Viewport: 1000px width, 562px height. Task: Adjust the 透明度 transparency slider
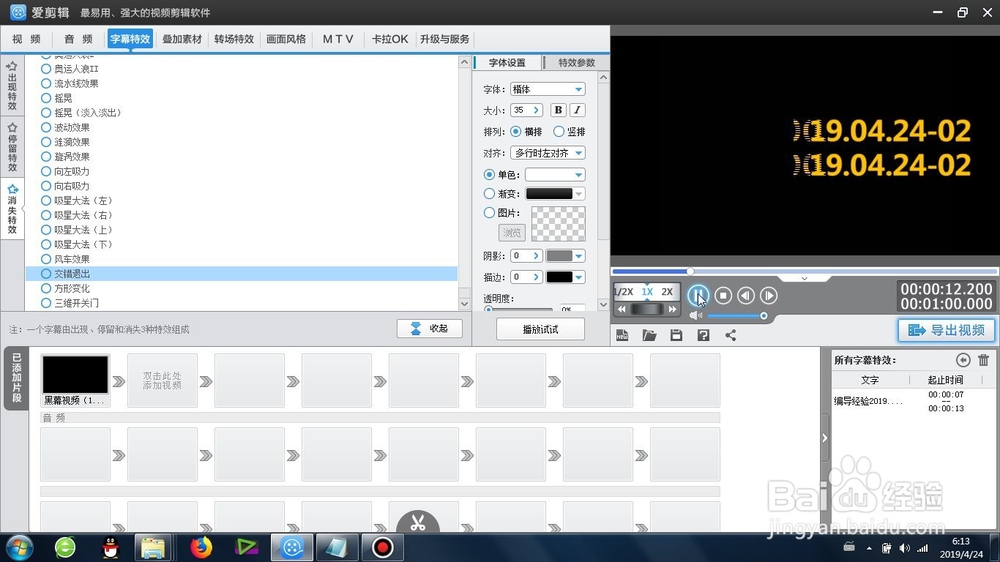pos(520,309)
